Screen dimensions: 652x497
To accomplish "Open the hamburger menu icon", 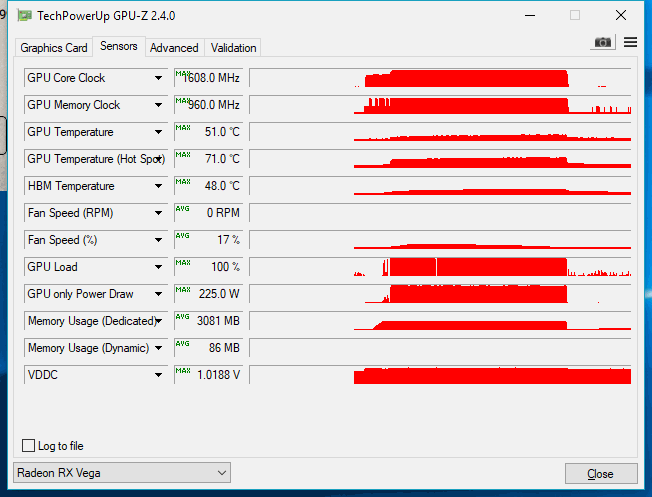I will tap(630, 42).
